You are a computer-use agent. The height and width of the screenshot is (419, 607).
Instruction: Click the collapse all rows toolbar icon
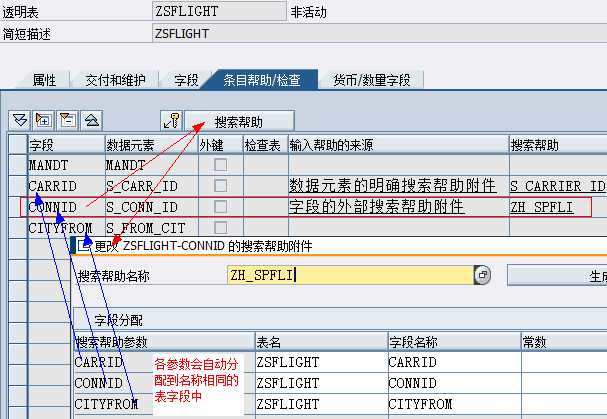(x=67, y=120)
